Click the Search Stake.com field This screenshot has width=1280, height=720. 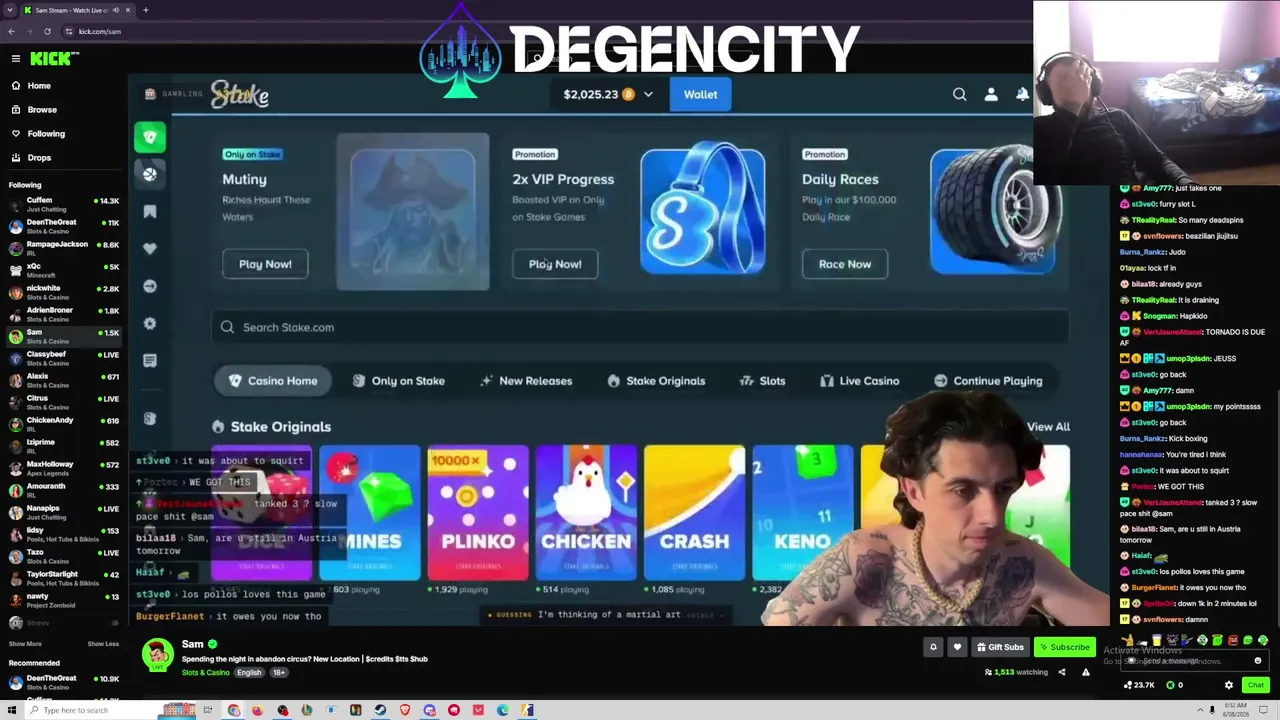(x=640, y=327)
